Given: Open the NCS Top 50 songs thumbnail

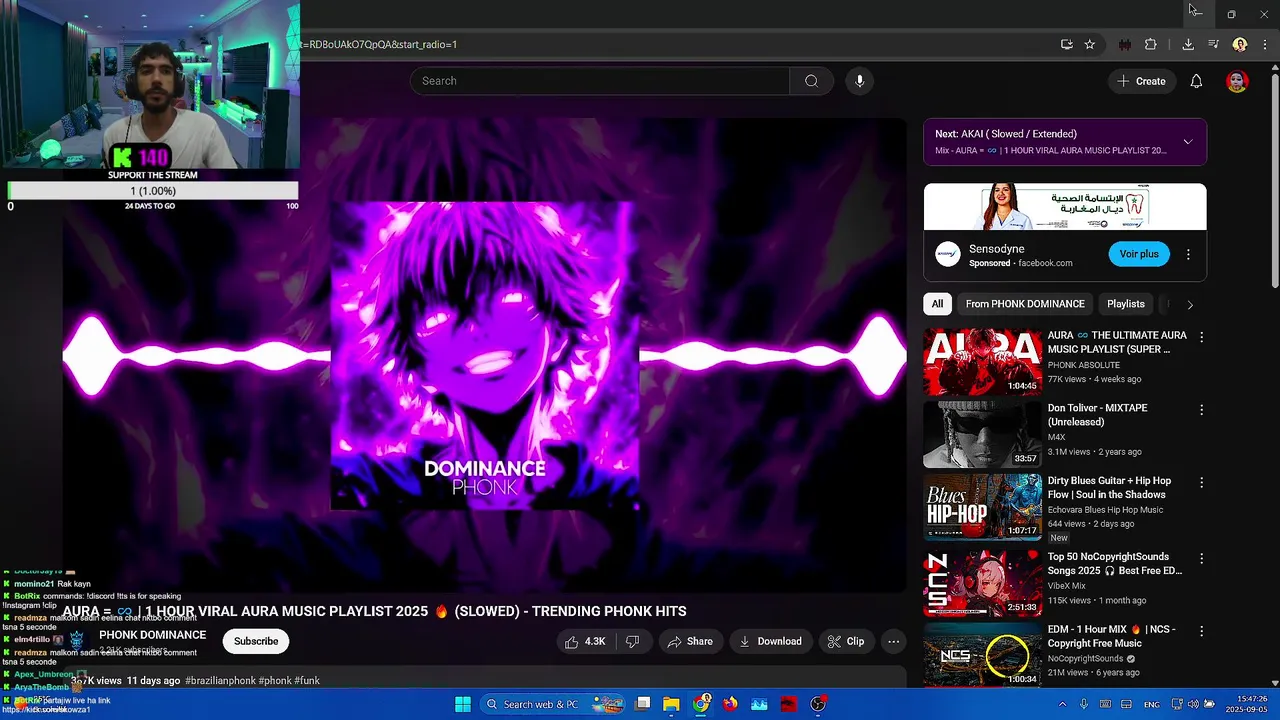Looking at the screenshot, I should [982, 583].
